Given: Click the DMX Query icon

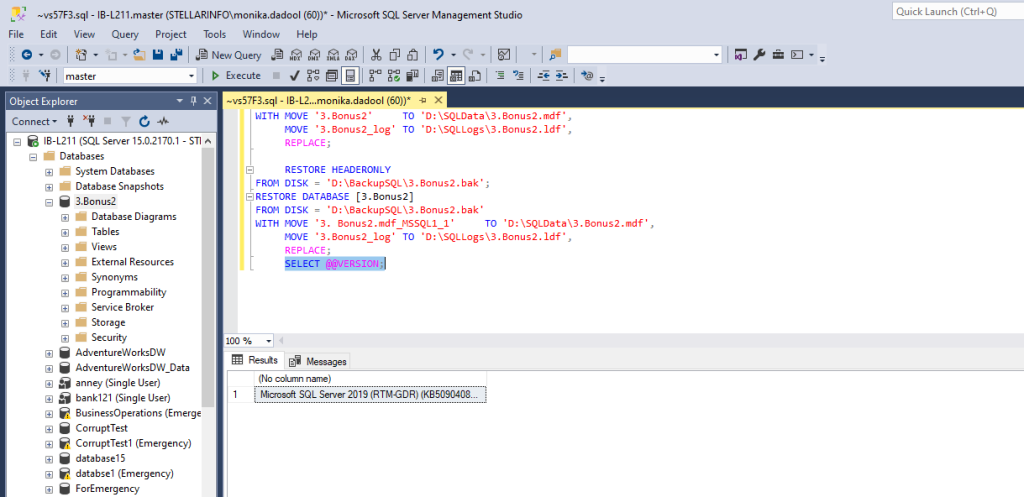Looking at the screenshot, I should pos(314,56).
